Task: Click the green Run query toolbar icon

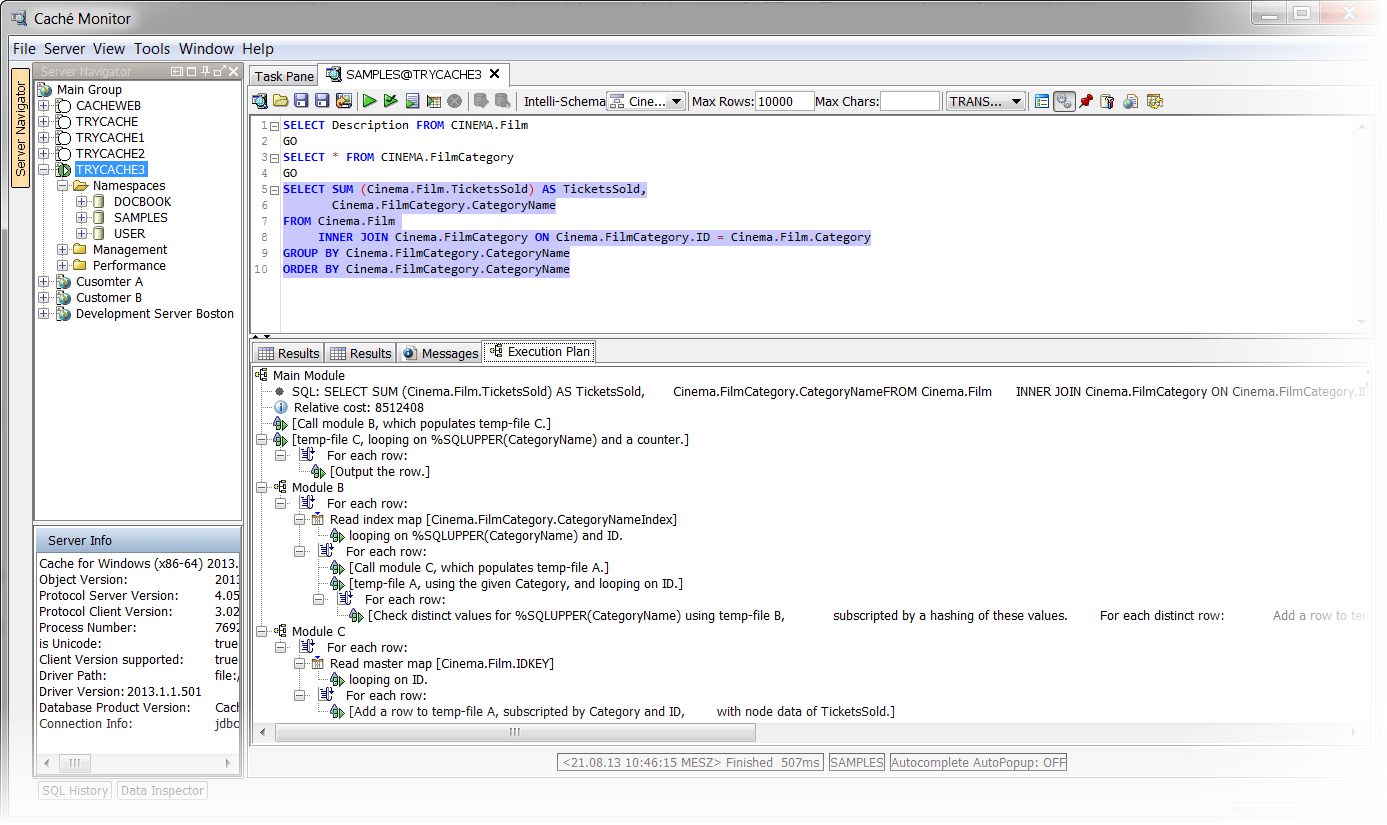Action: coord(369,101)
